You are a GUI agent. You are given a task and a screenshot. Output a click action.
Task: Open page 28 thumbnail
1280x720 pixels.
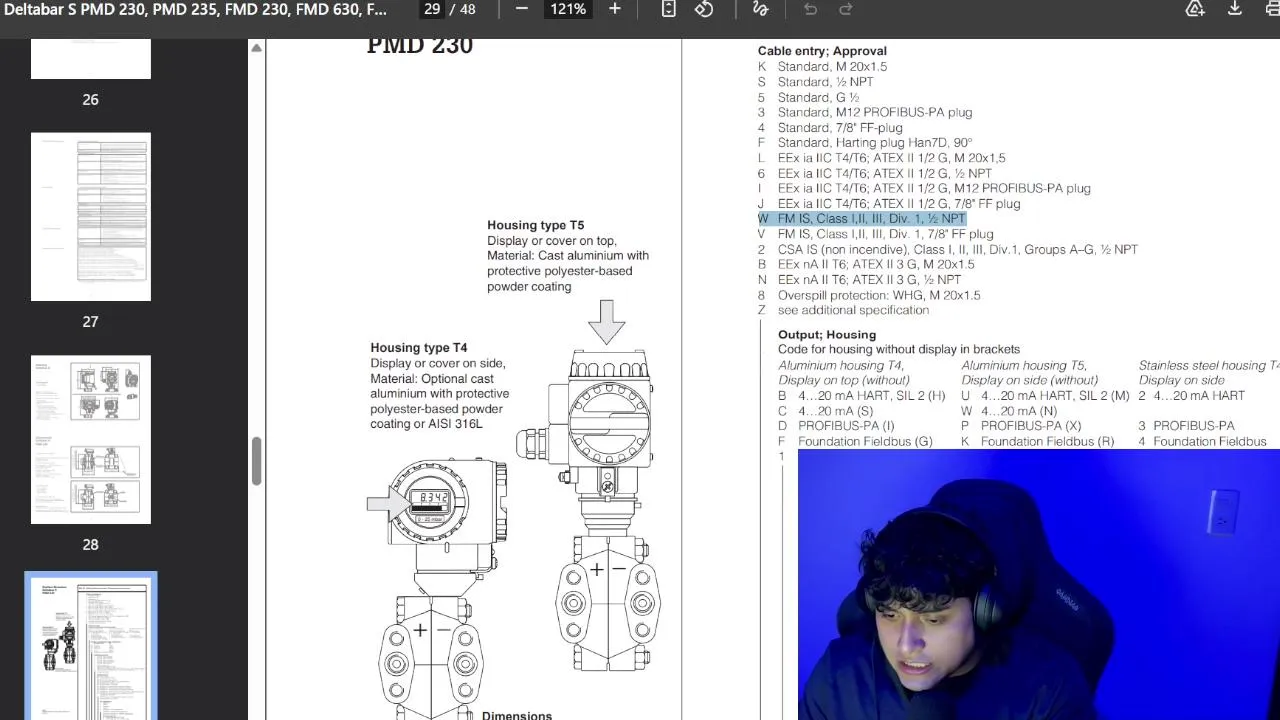tap(91, 439)
